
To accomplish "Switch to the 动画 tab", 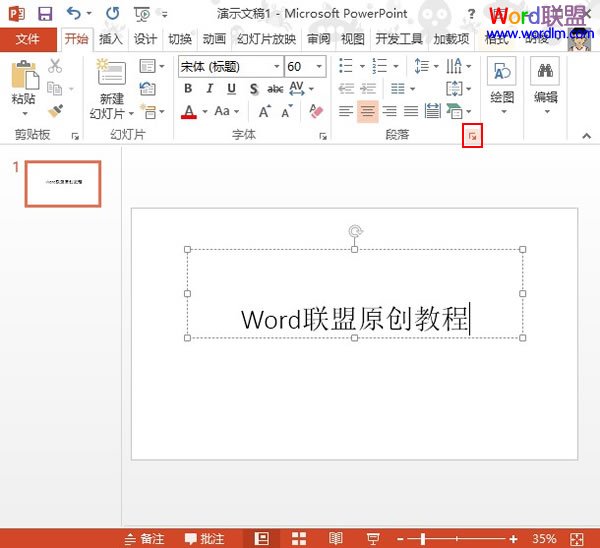I will pyautogui.click(x=214, y=39).
